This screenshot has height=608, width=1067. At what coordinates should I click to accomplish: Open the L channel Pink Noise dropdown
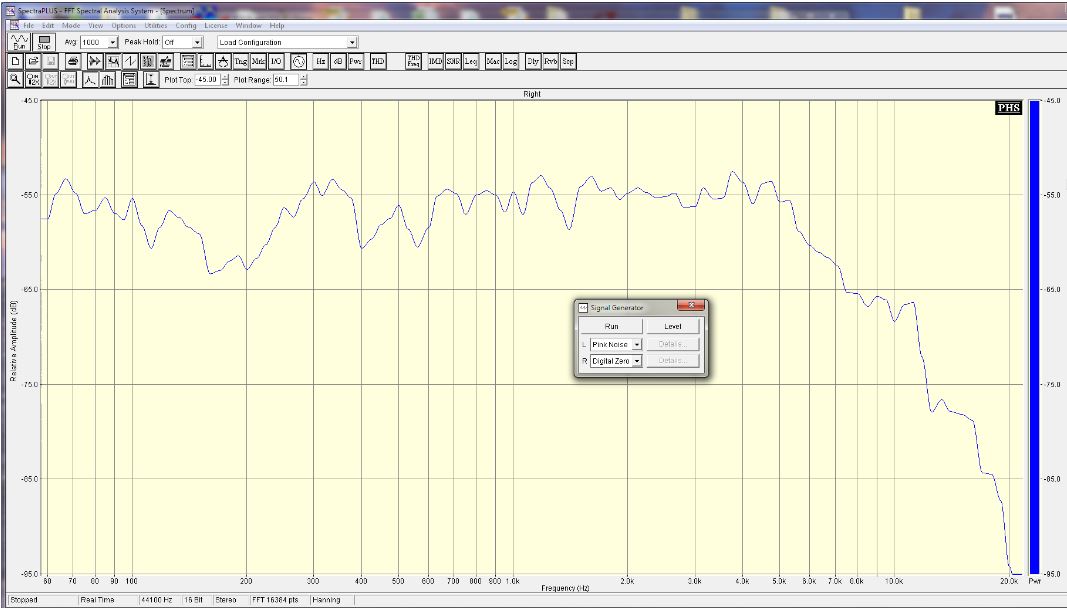click(637, 345)
